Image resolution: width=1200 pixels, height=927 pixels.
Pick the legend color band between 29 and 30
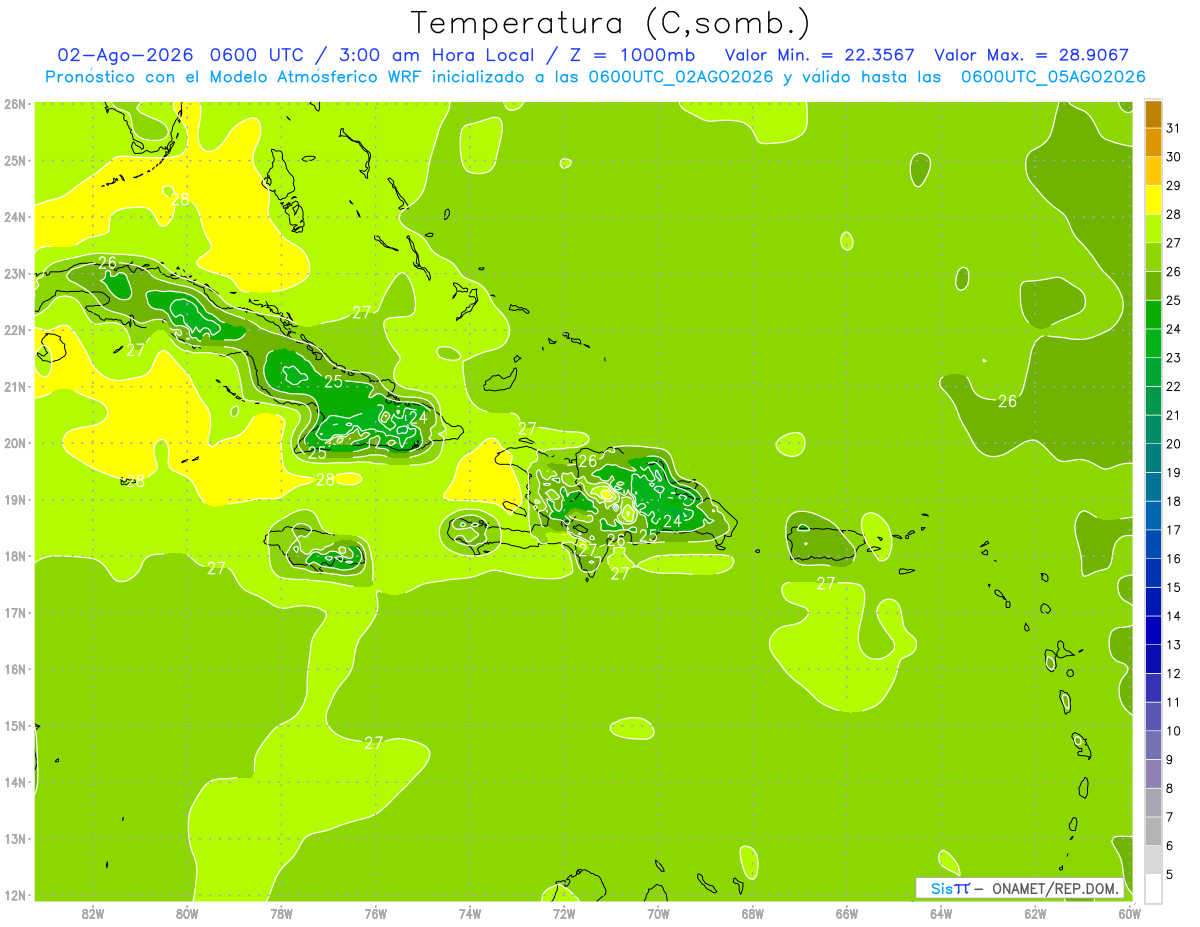tap(1153, 171)
